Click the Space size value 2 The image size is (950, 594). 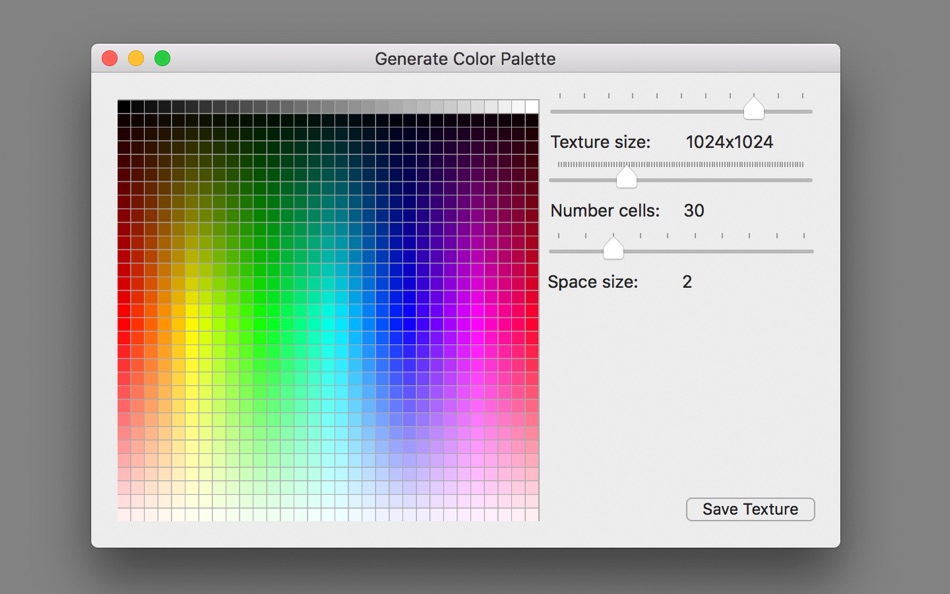pyautogui.click(x=687, y=282)
